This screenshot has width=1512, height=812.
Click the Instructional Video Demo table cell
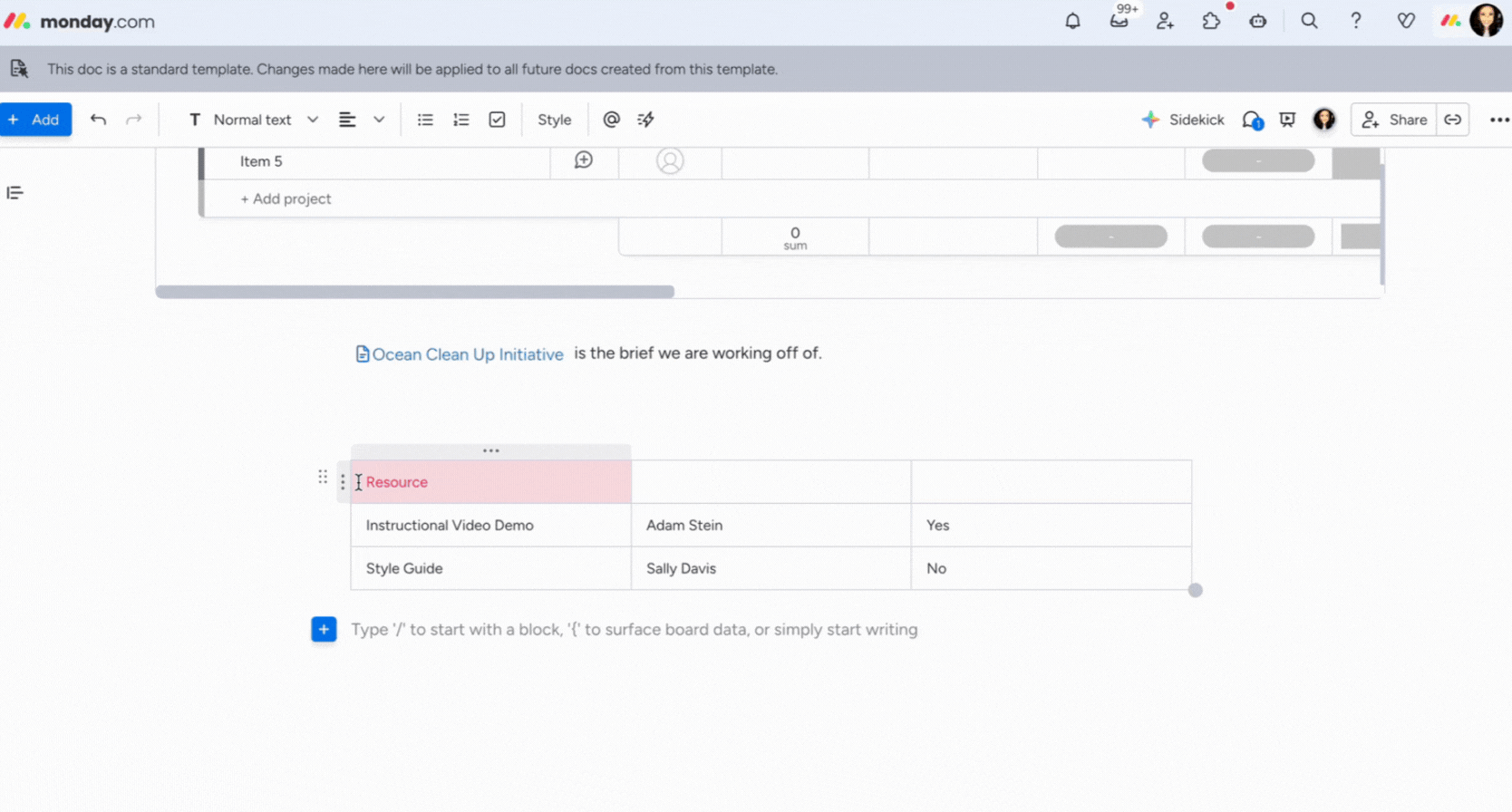(450, 526)
